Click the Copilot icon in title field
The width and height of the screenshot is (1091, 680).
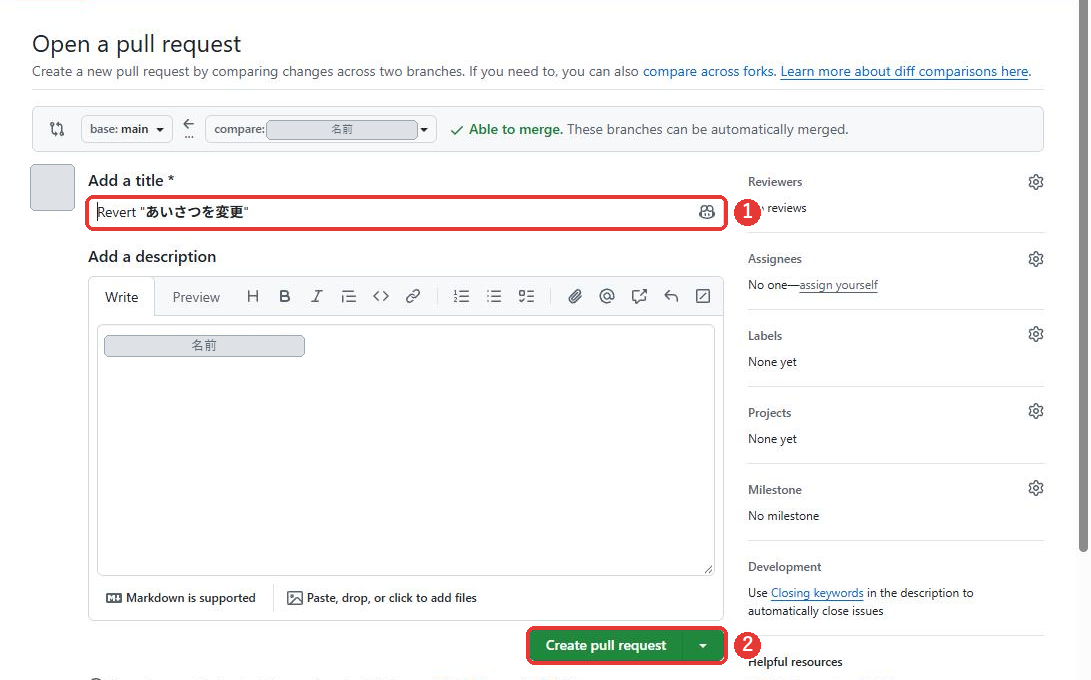point(707,212)
